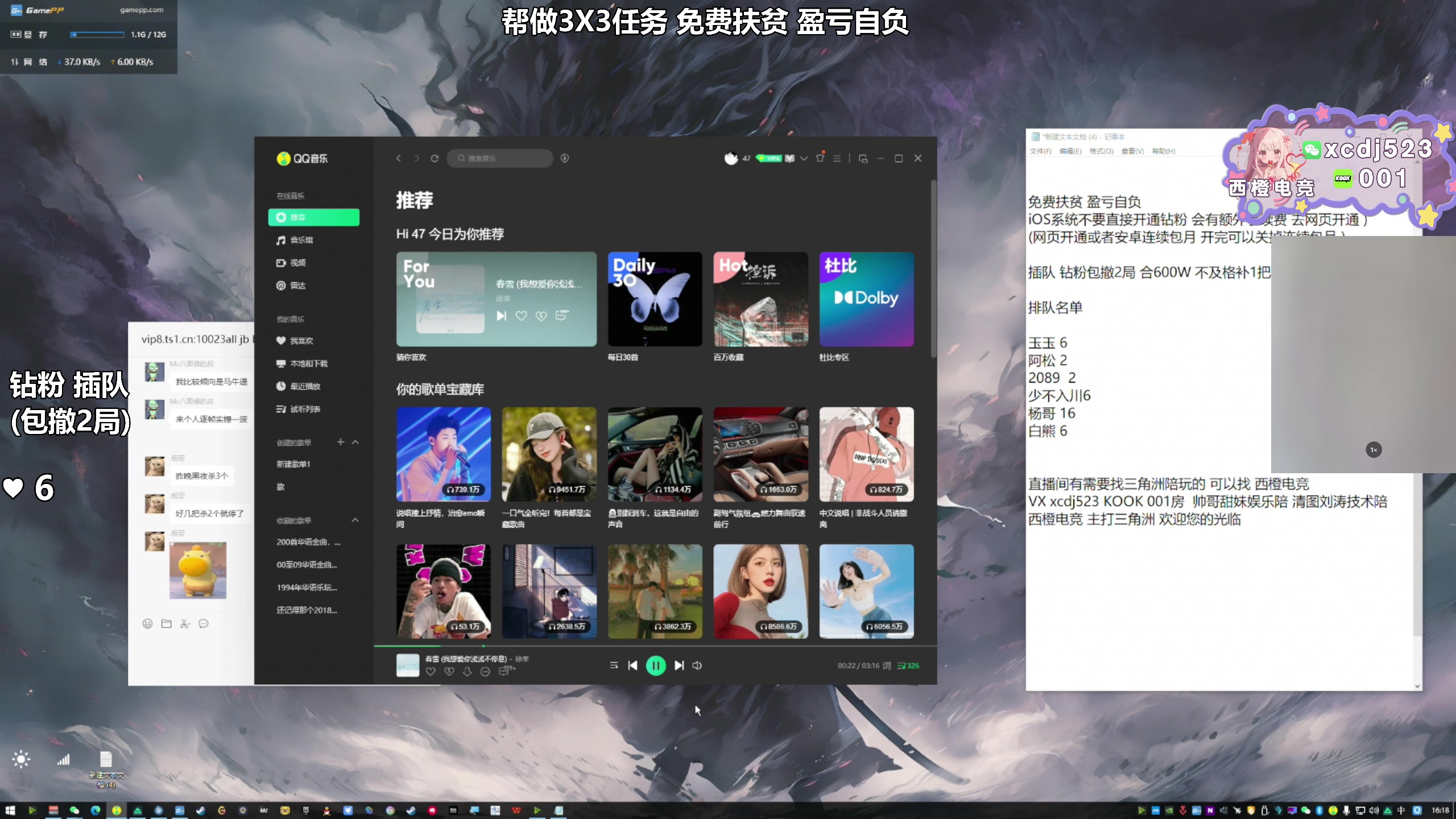Expand the account dropdown arrow
1456x819 pixels.
click(804, 159)
